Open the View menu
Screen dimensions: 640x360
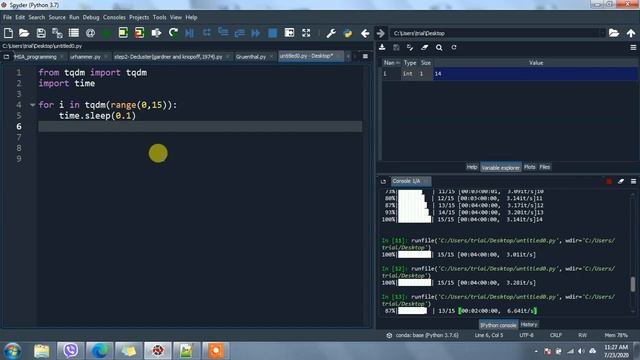pos(176,17)
